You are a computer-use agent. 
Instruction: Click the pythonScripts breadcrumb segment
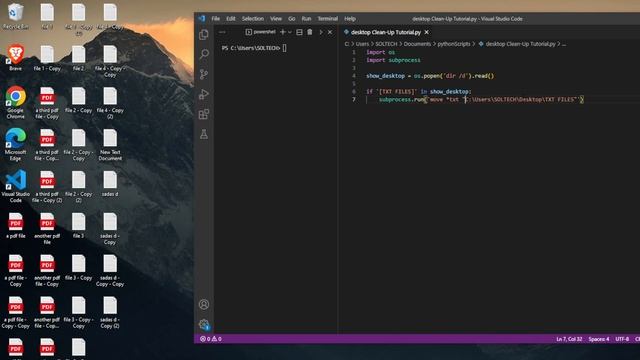tap(454, 44)
